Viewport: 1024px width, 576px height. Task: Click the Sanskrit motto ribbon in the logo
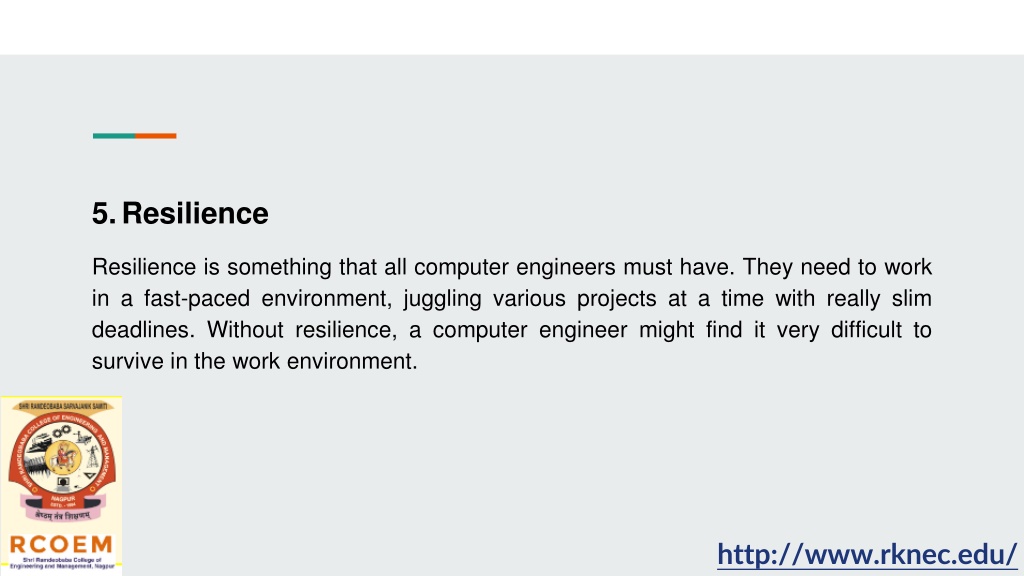click(x=63, y=515)
